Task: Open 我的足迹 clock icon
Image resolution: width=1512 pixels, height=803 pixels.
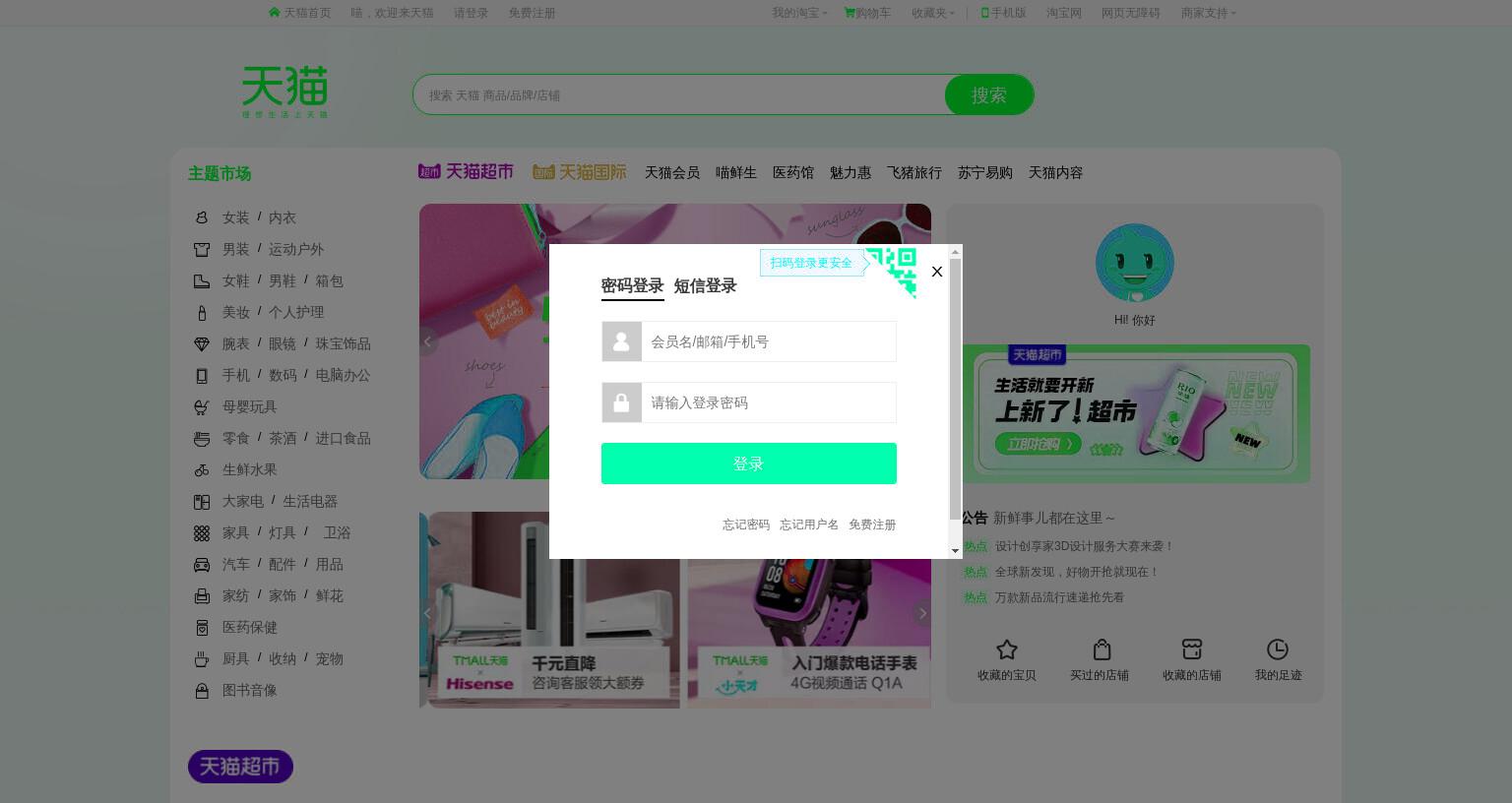Action: click(1277, 649)
